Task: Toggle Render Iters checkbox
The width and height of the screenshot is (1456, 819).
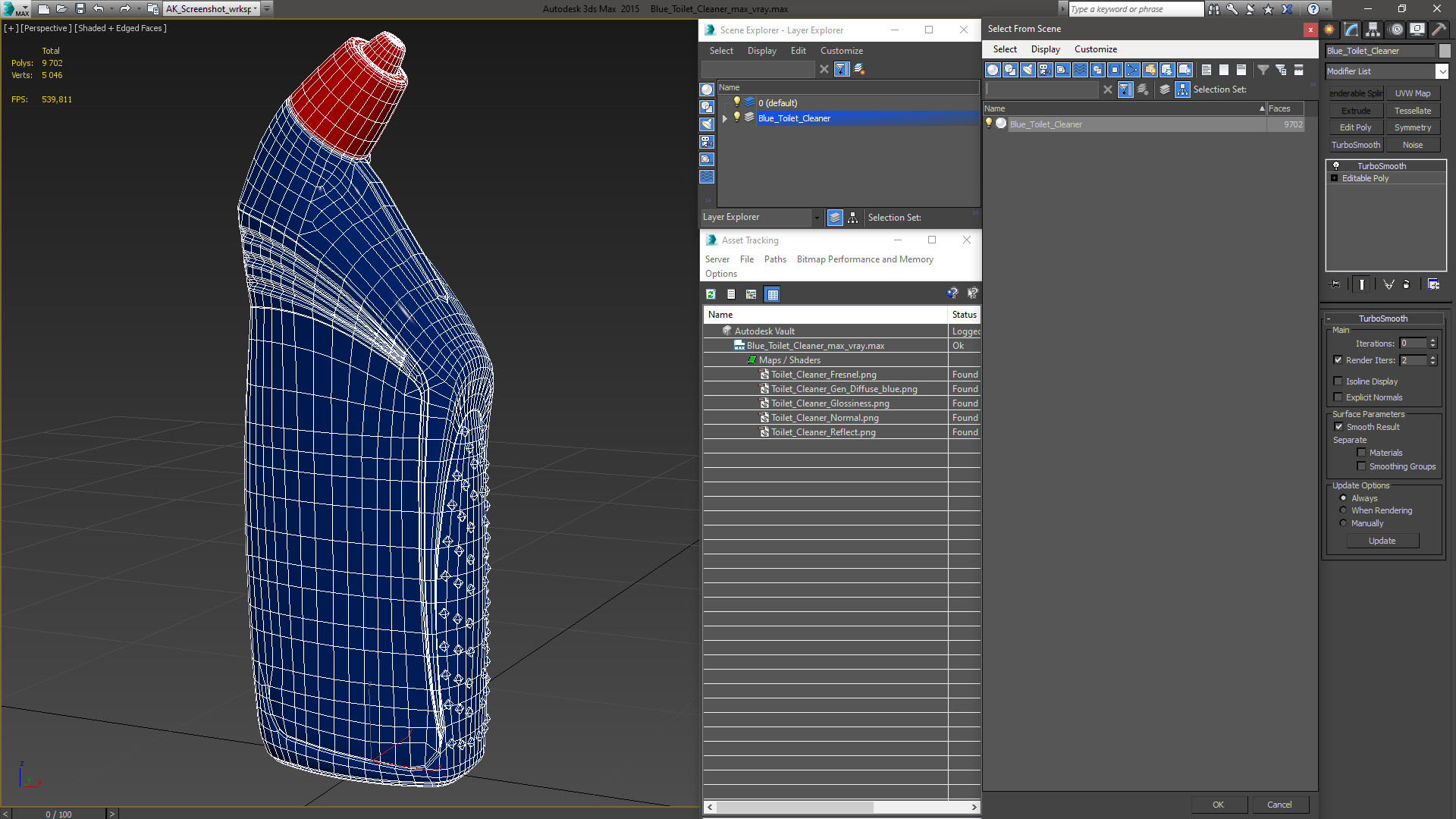Action: click(1338, 360)
